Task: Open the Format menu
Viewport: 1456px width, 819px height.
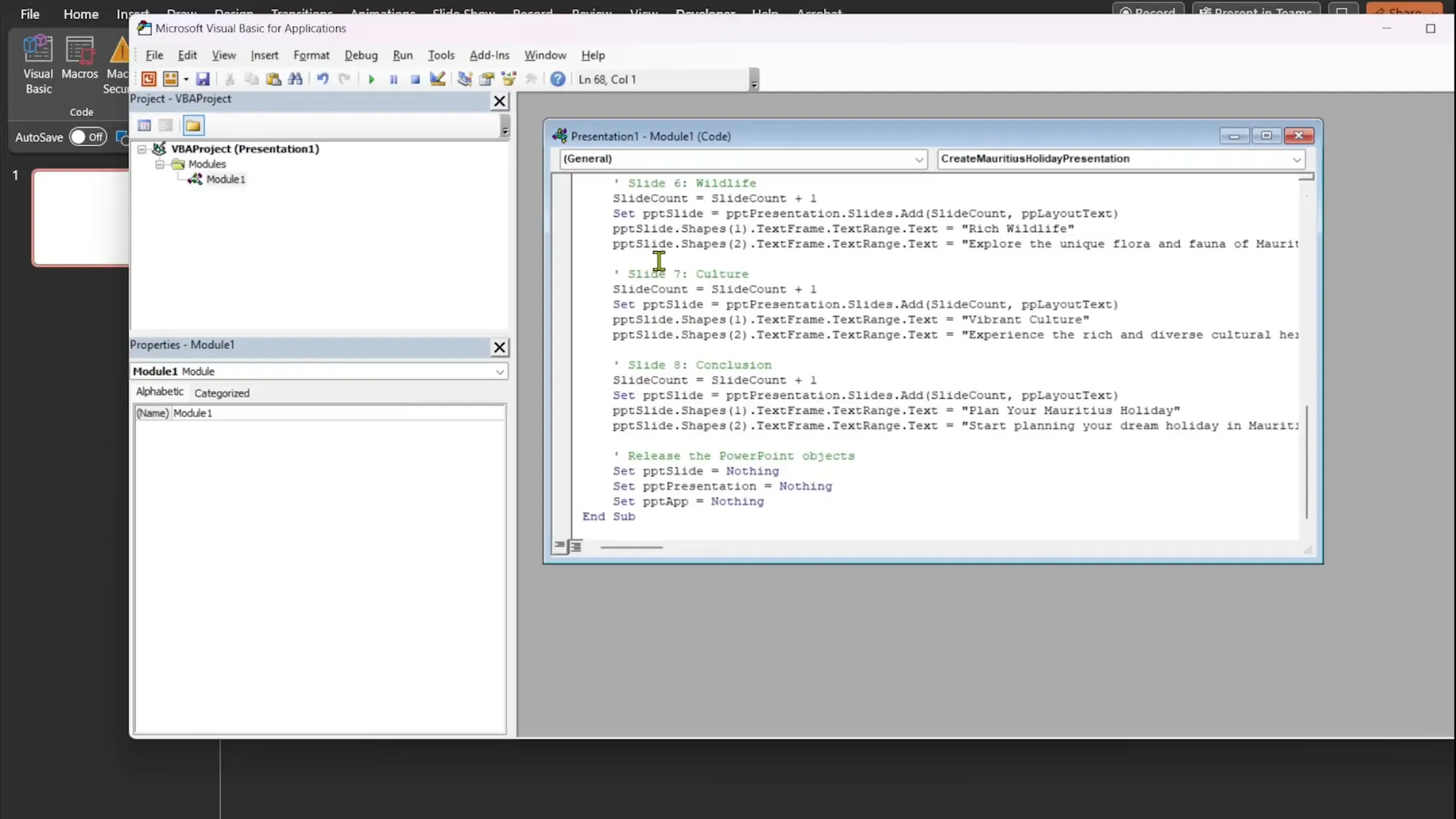Action: tap(312, 55)
